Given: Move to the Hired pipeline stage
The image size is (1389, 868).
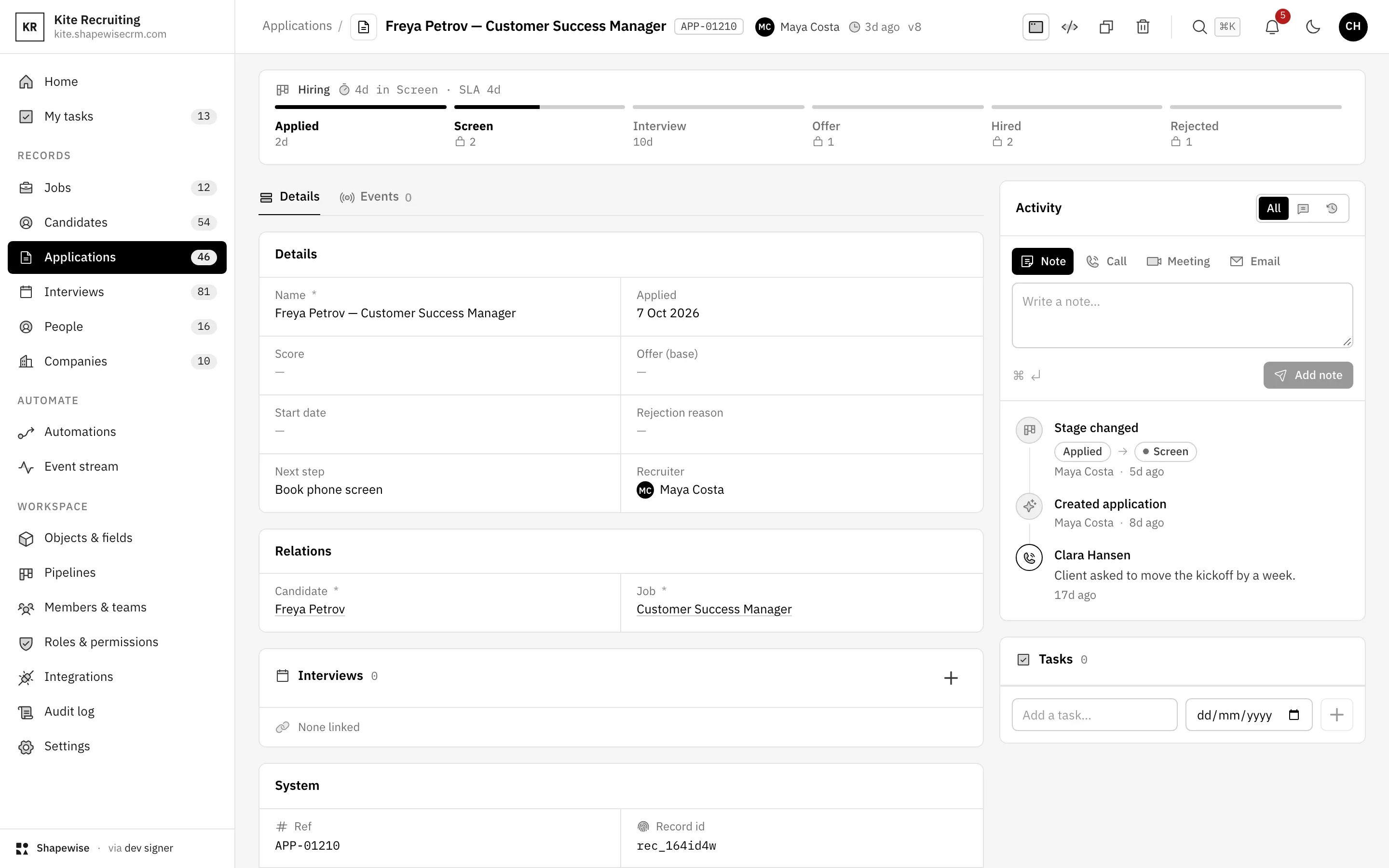Looking at the screenshot, I should (x=1076, y=127).
